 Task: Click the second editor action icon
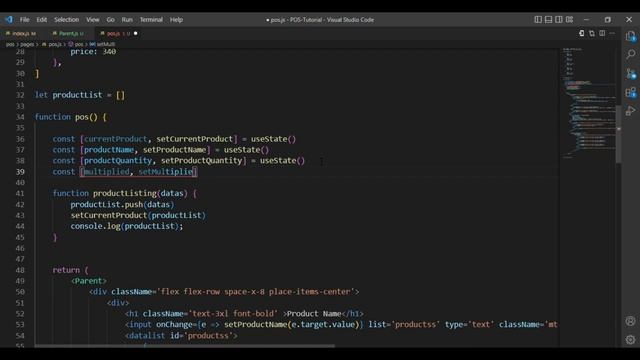point(592,33)
